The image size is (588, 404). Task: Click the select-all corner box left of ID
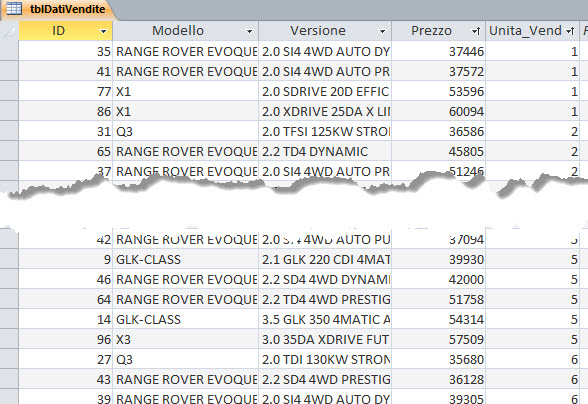9,31
